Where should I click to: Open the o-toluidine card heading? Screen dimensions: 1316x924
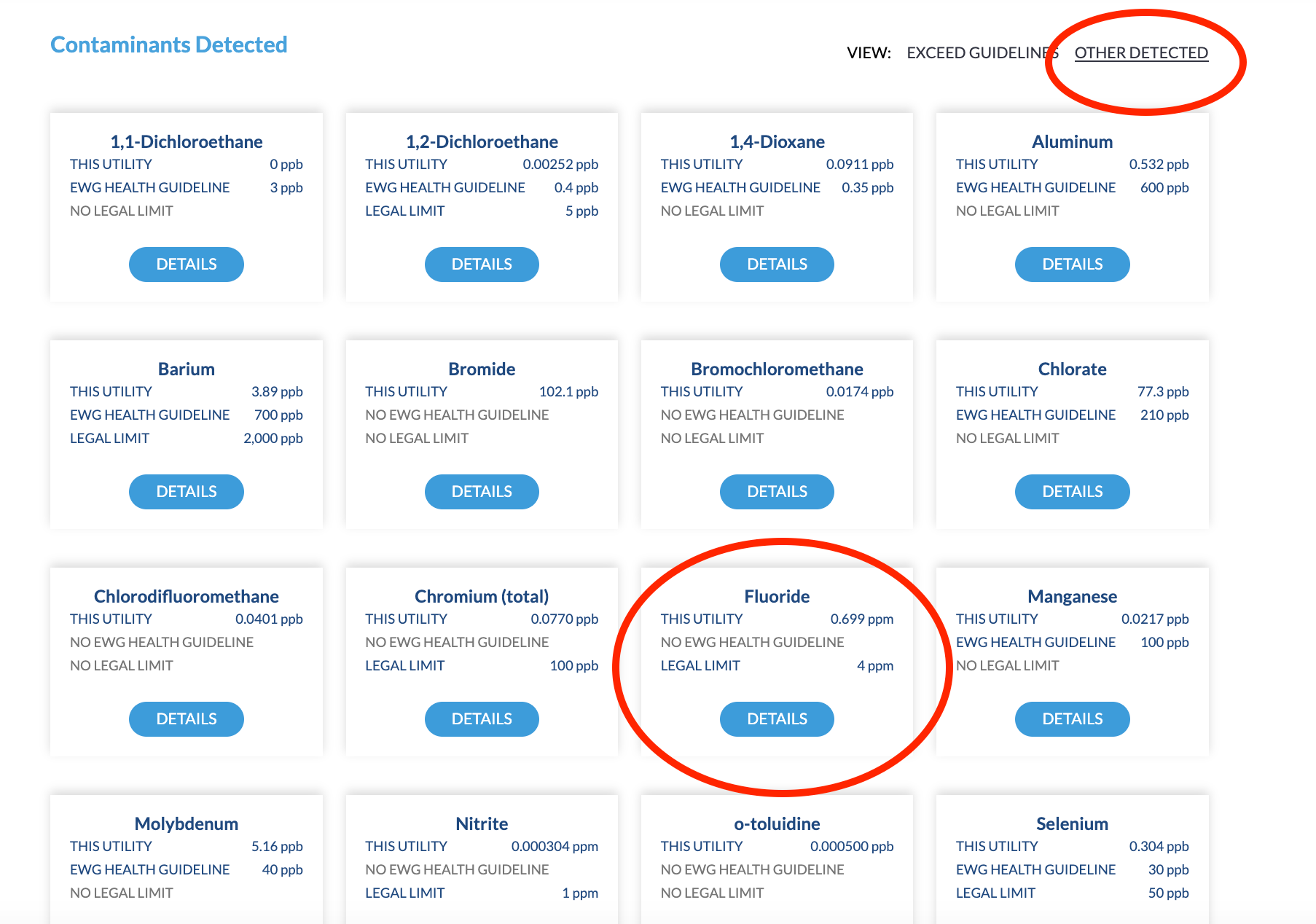(x=777, y=824)
